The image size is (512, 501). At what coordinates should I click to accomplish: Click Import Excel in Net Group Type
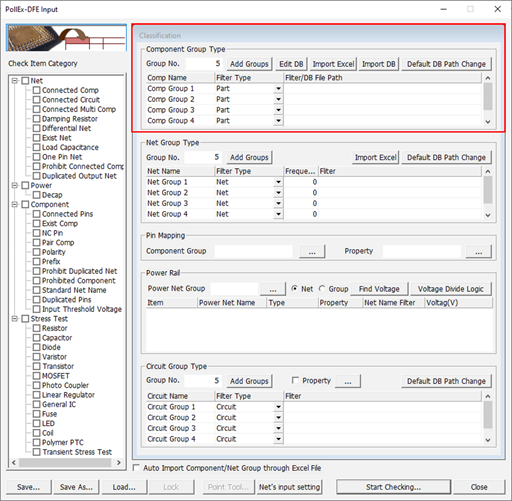(x=375, y=157)
